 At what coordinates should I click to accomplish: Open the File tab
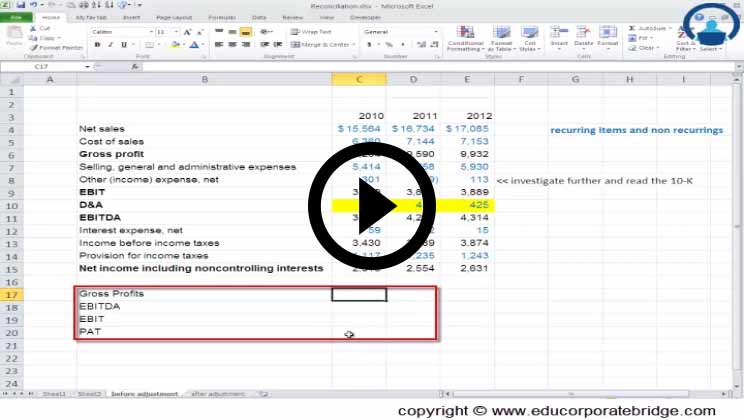pyautogui.click(x=16, y=18)
